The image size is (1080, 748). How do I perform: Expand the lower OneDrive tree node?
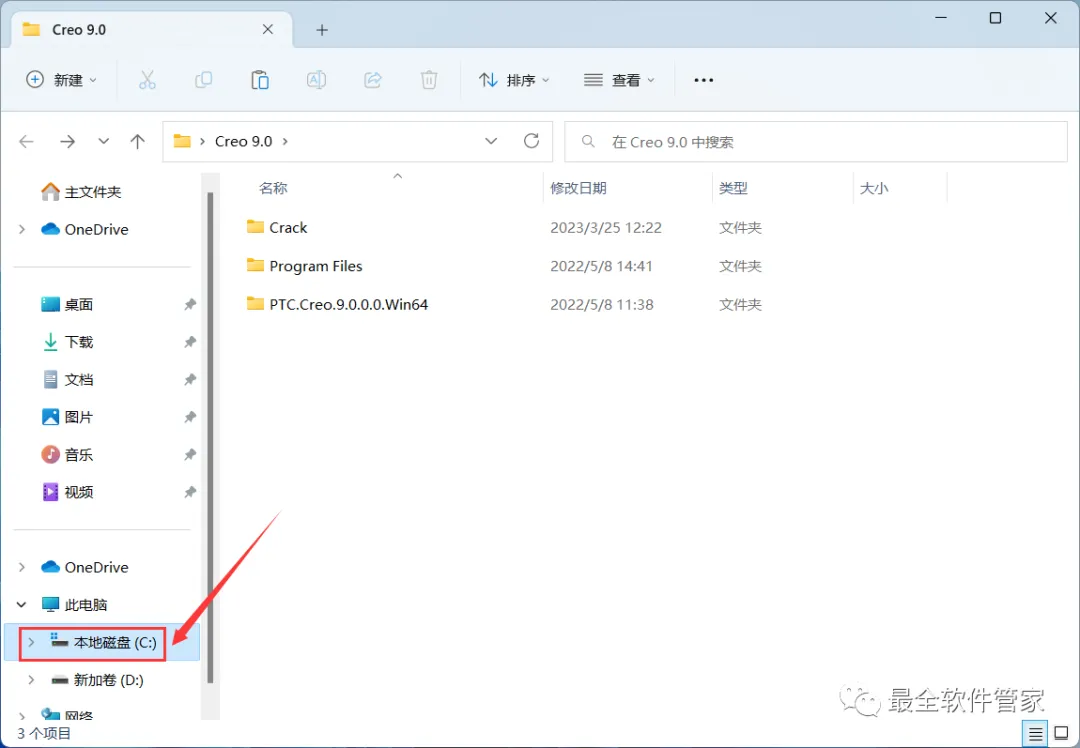(22, 567)
